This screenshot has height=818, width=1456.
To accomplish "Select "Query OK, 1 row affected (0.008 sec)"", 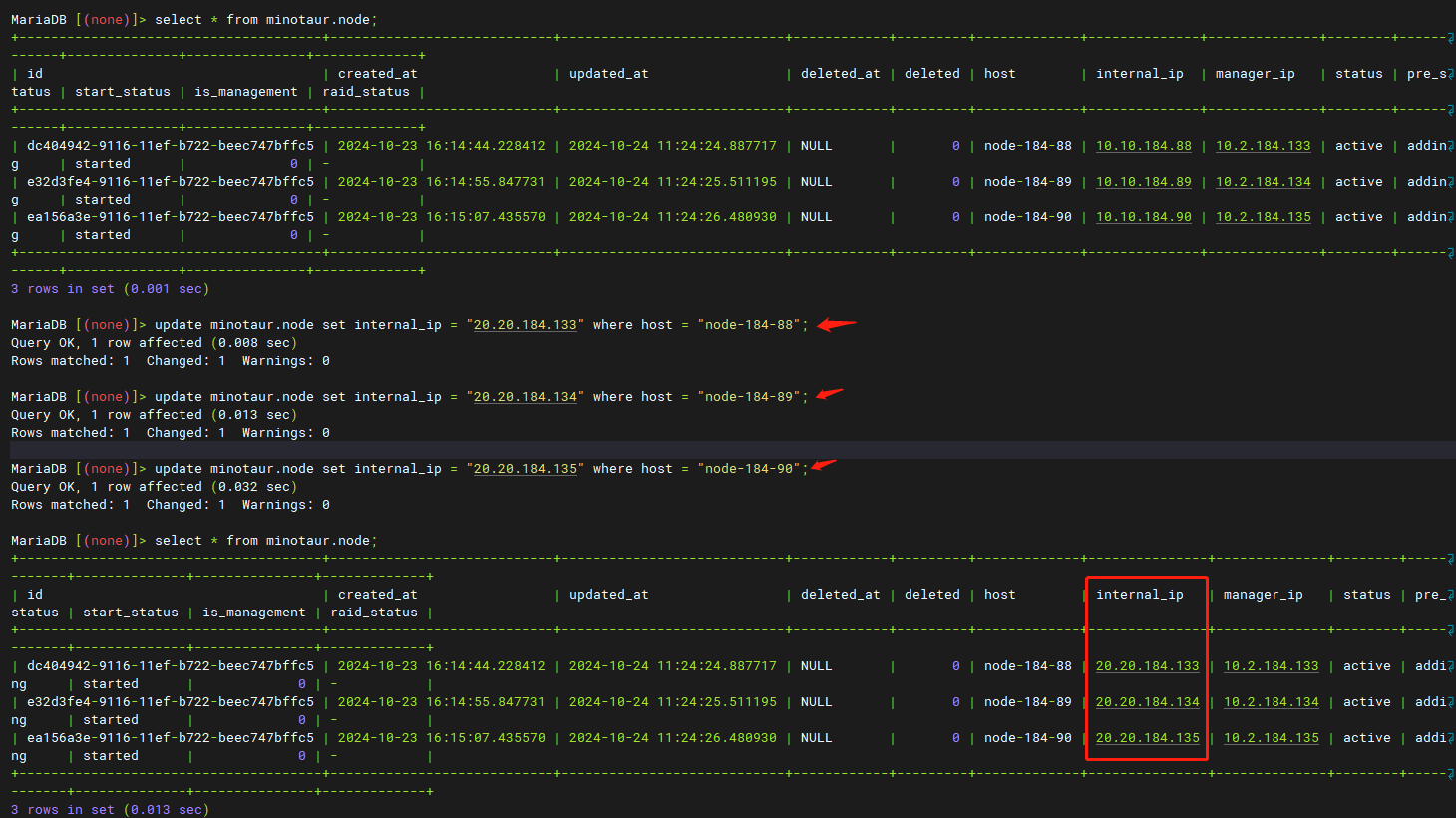I will 154,343.
